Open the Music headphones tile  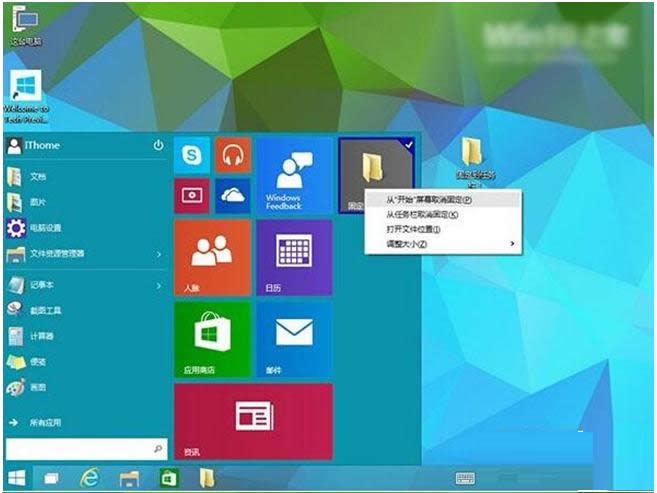233,155
